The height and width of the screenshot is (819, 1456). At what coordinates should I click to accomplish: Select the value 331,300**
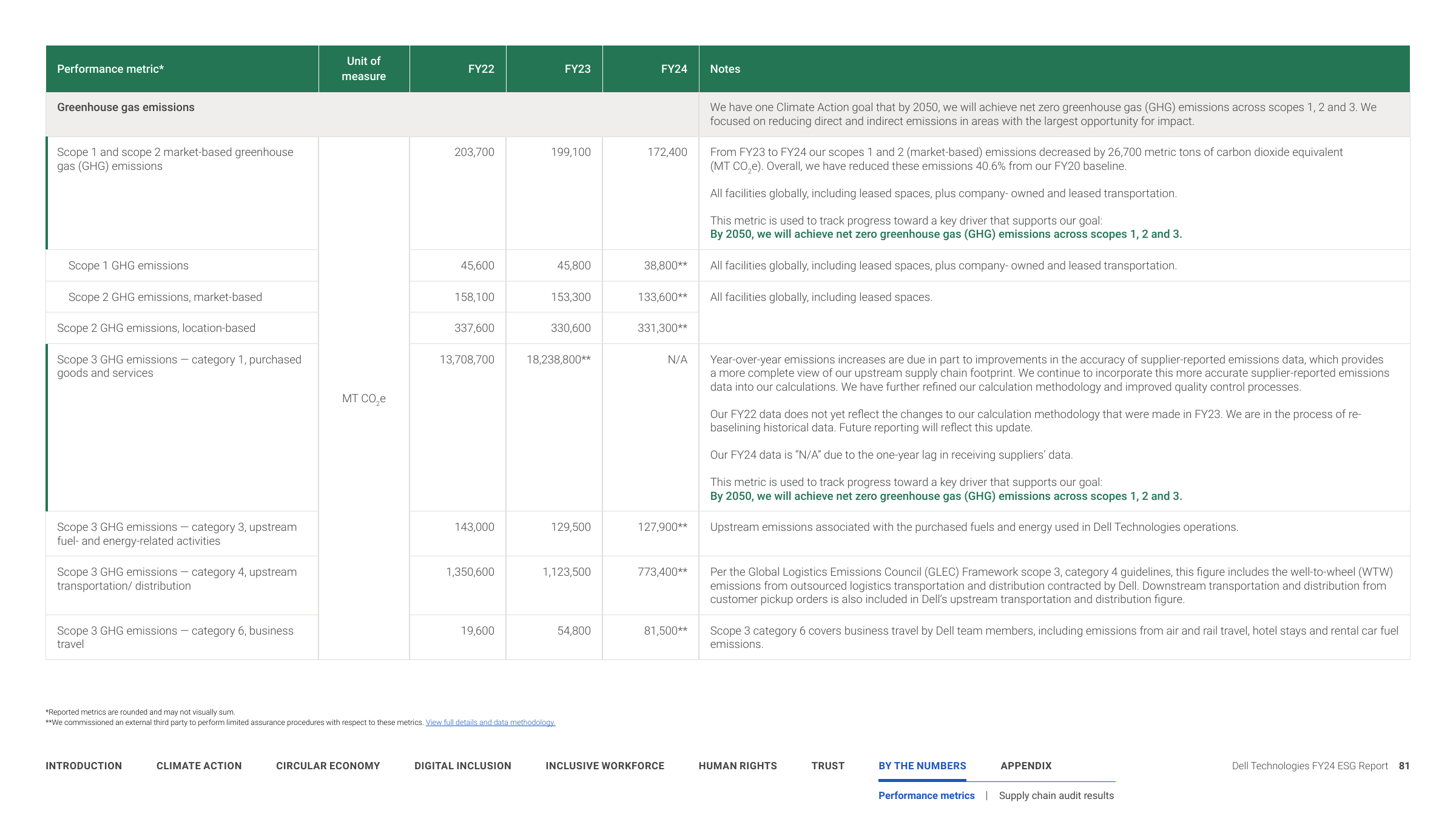(x=662, y=328)
